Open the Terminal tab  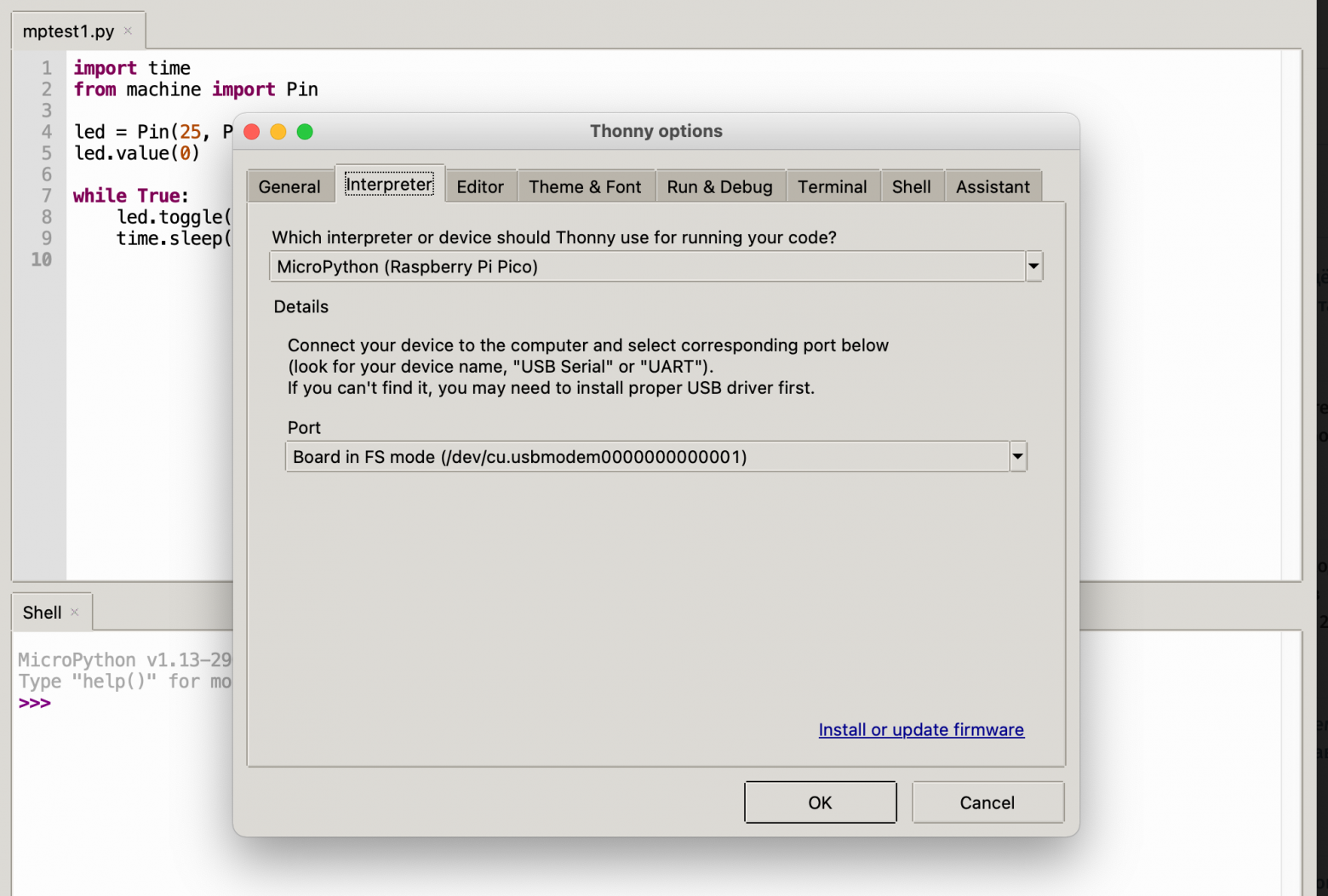(832, 186)
